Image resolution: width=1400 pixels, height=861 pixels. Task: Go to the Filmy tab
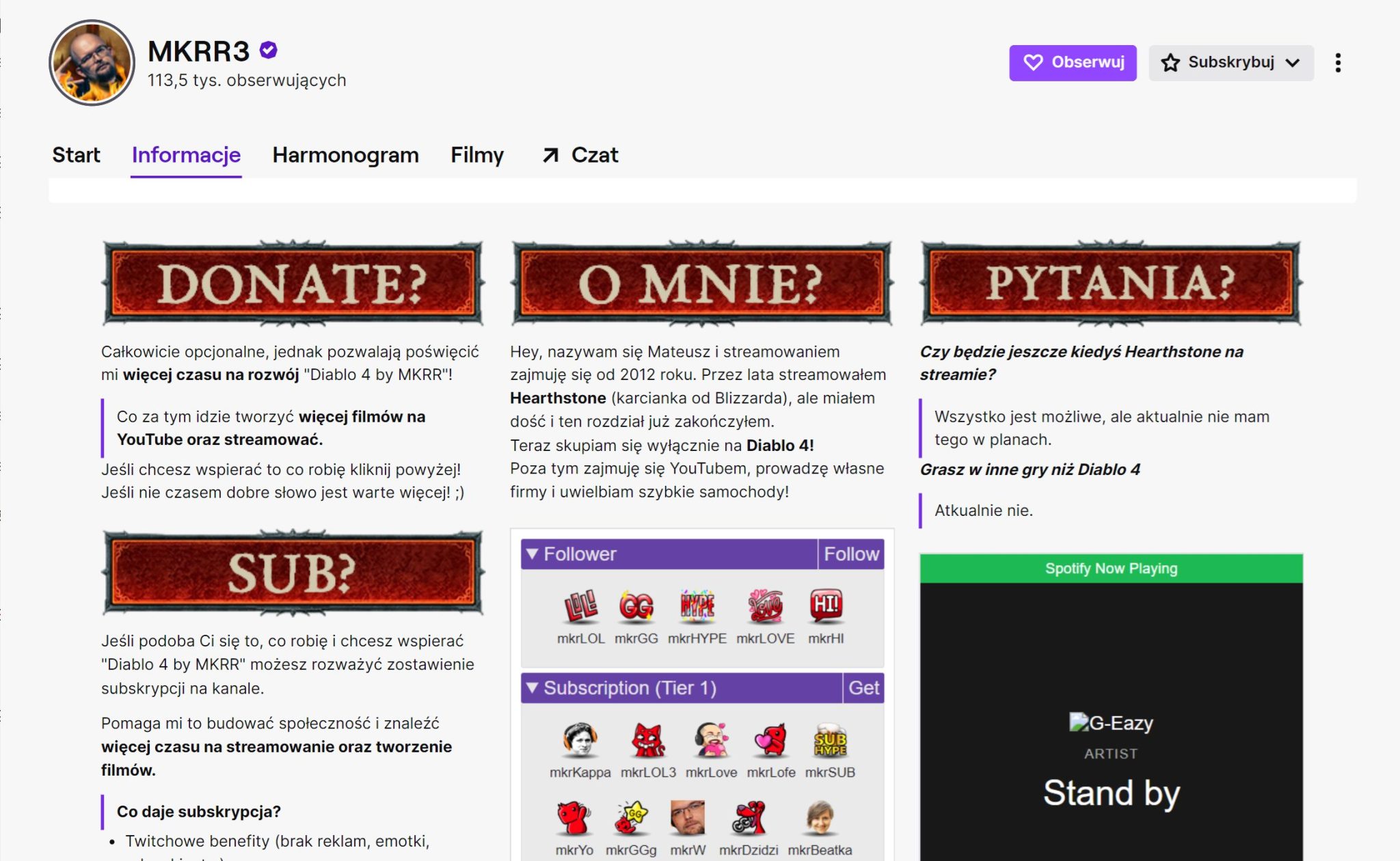pyautogui.click(x=477, y=155)
